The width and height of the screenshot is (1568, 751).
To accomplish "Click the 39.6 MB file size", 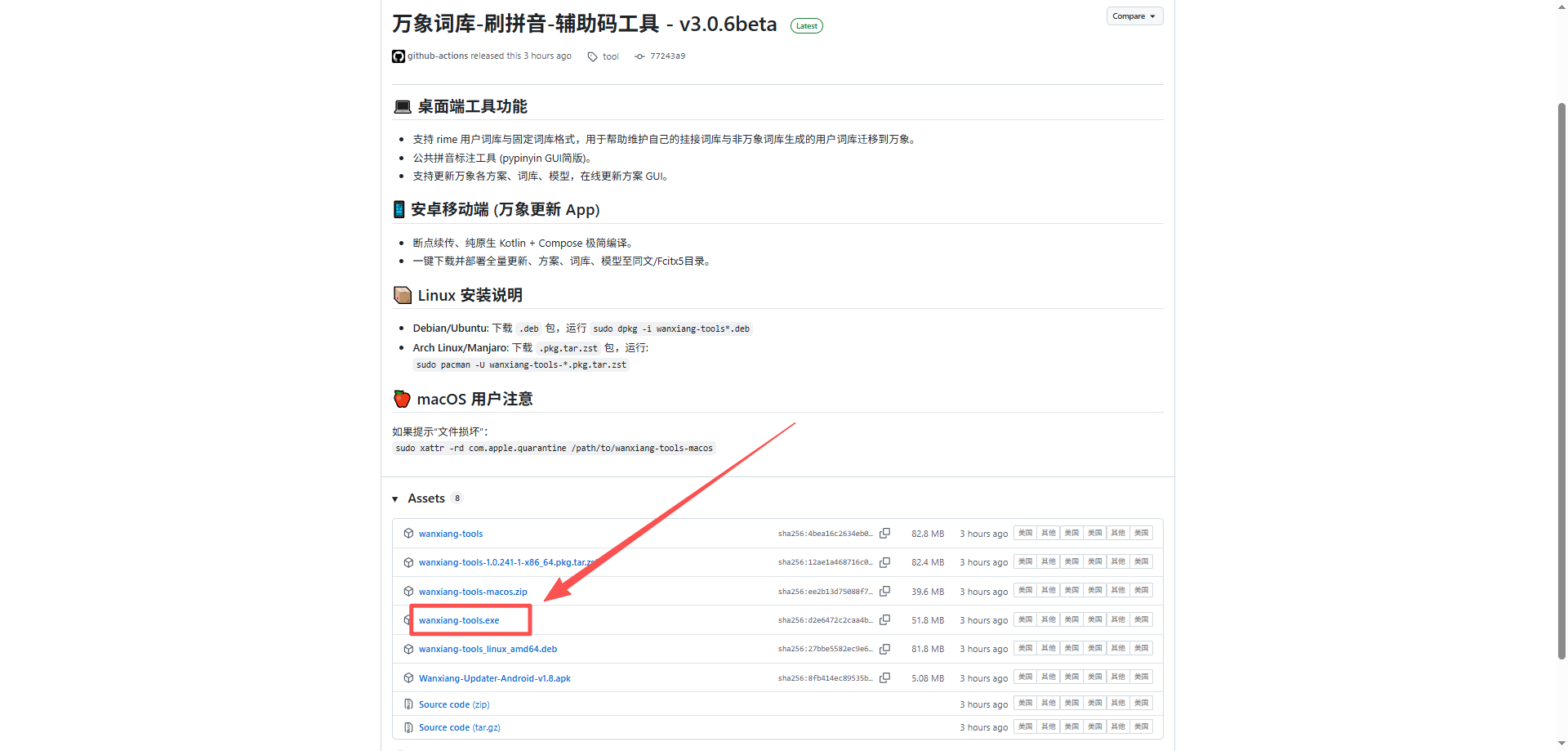I will [928, 592].
